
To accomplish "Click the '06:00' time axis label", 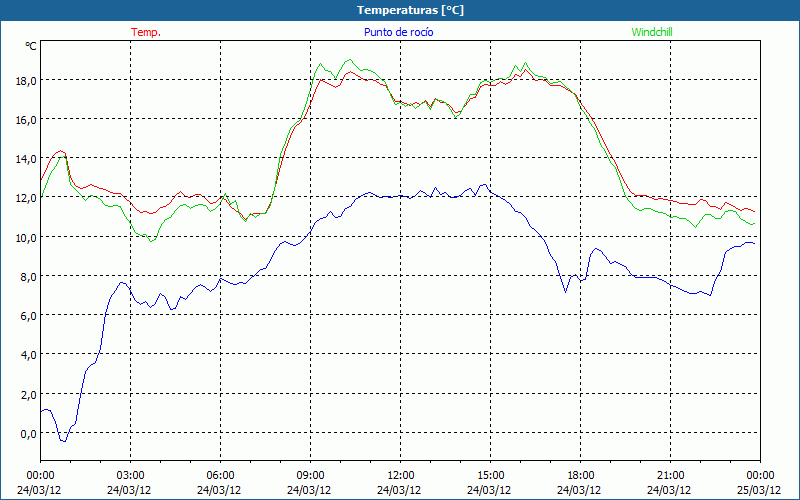I will pos(220,476).
